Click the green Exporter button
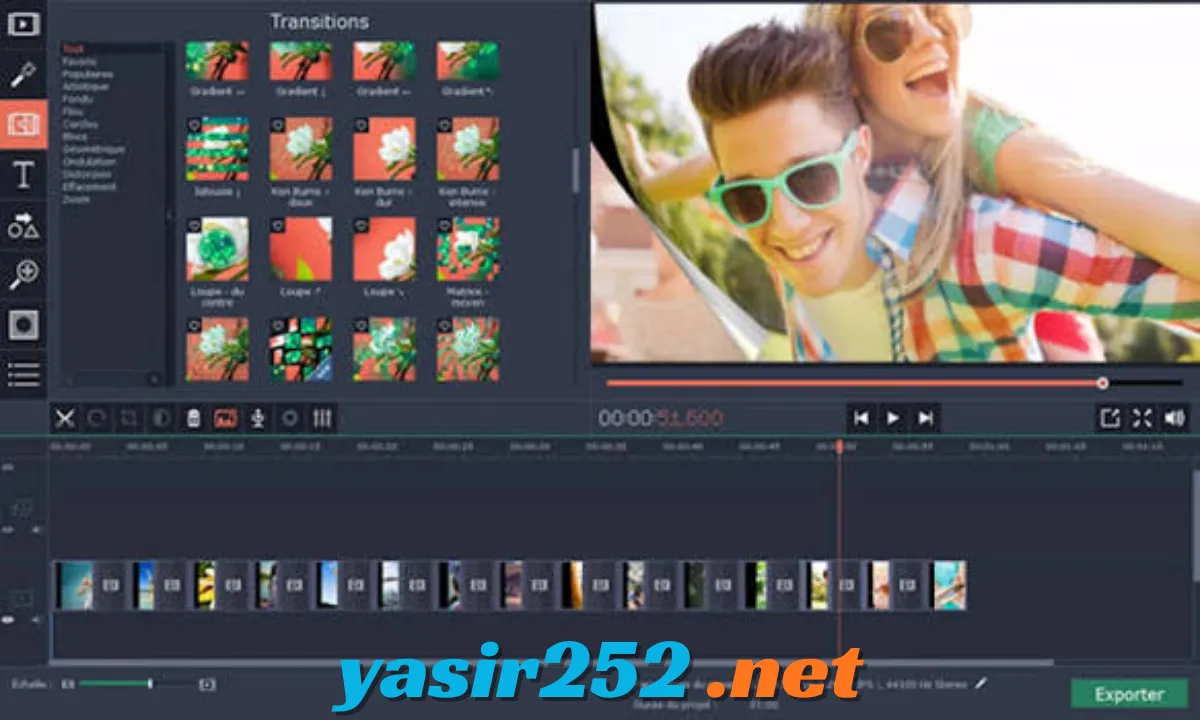Image resolution: width=1200 pixels, height=720 pixels. (x=1129, y=694)
